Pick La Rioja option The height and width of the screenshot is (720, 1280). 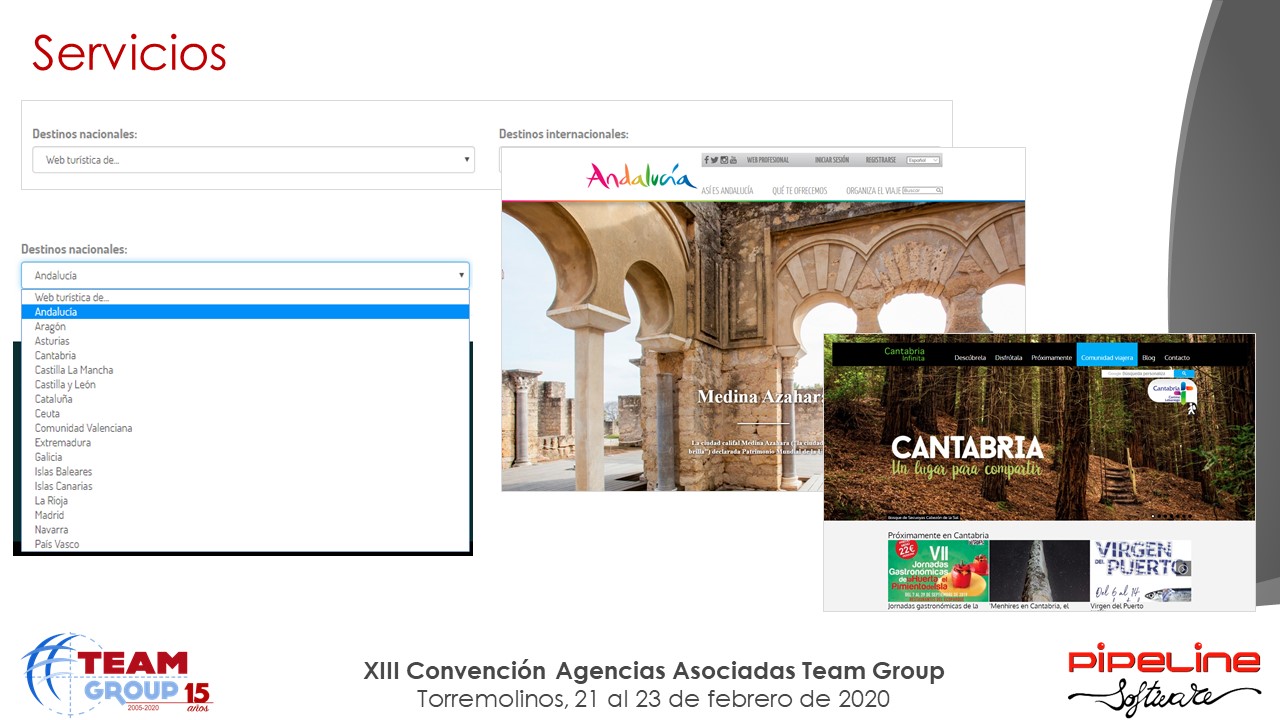(x=245, y=500)
